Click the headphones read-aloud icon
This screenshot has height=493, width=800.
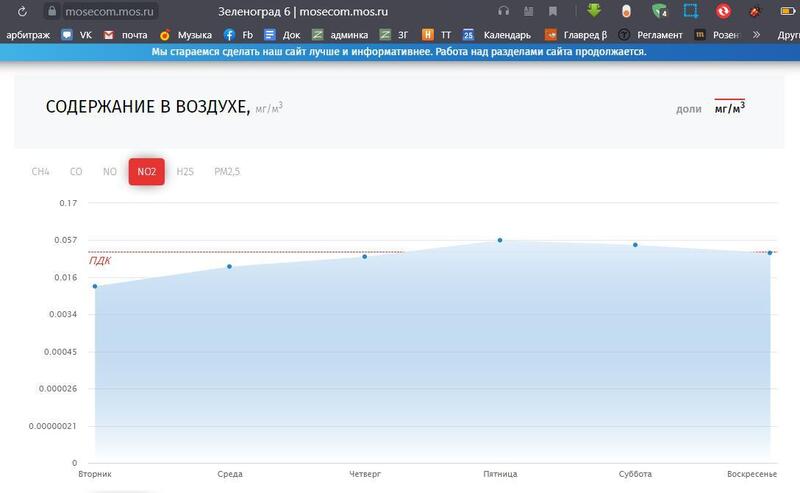tap(503, 11)
